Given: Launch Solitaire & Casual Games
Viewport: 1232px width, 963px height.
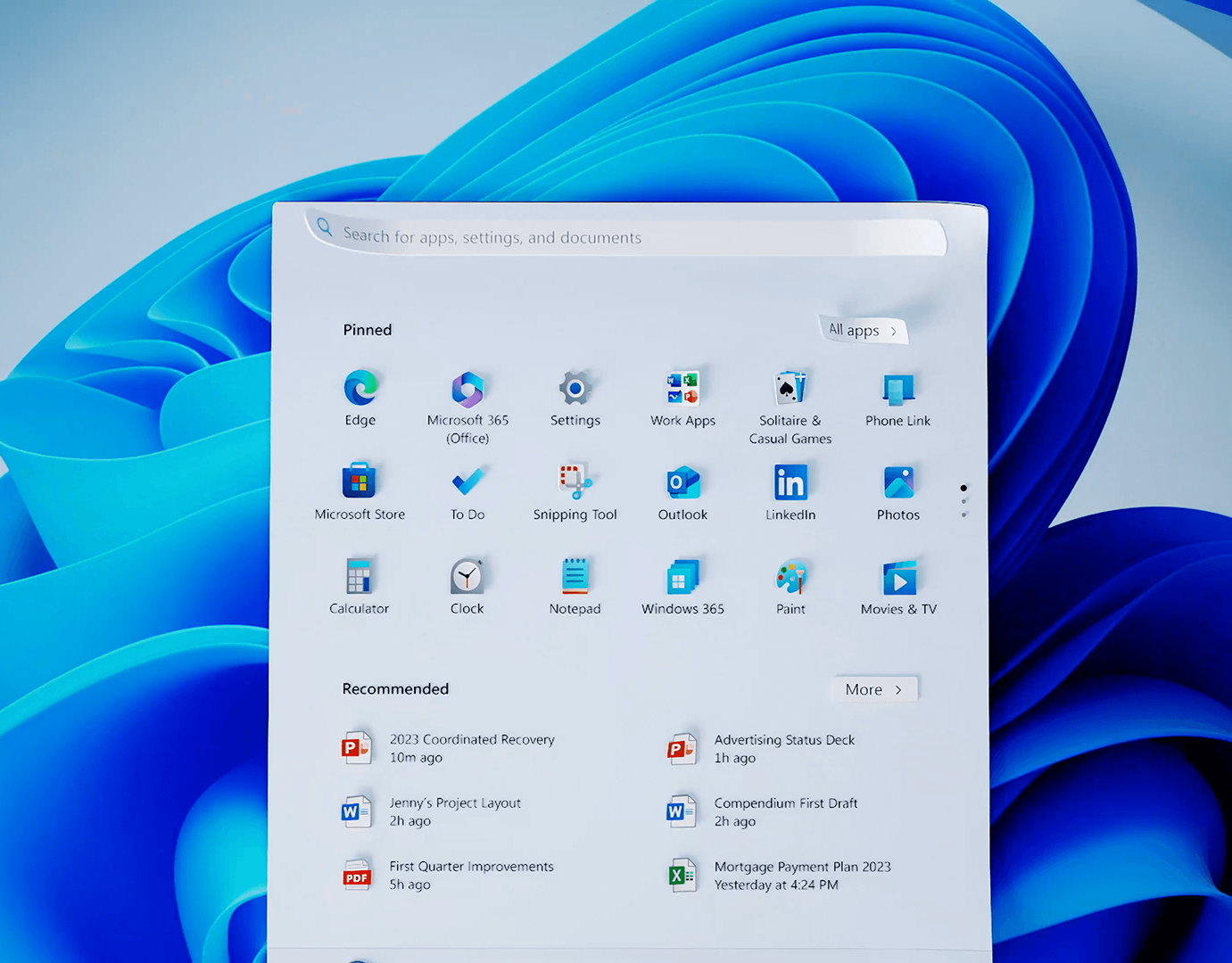Looking at the screenshot, I should pos(790,389).
